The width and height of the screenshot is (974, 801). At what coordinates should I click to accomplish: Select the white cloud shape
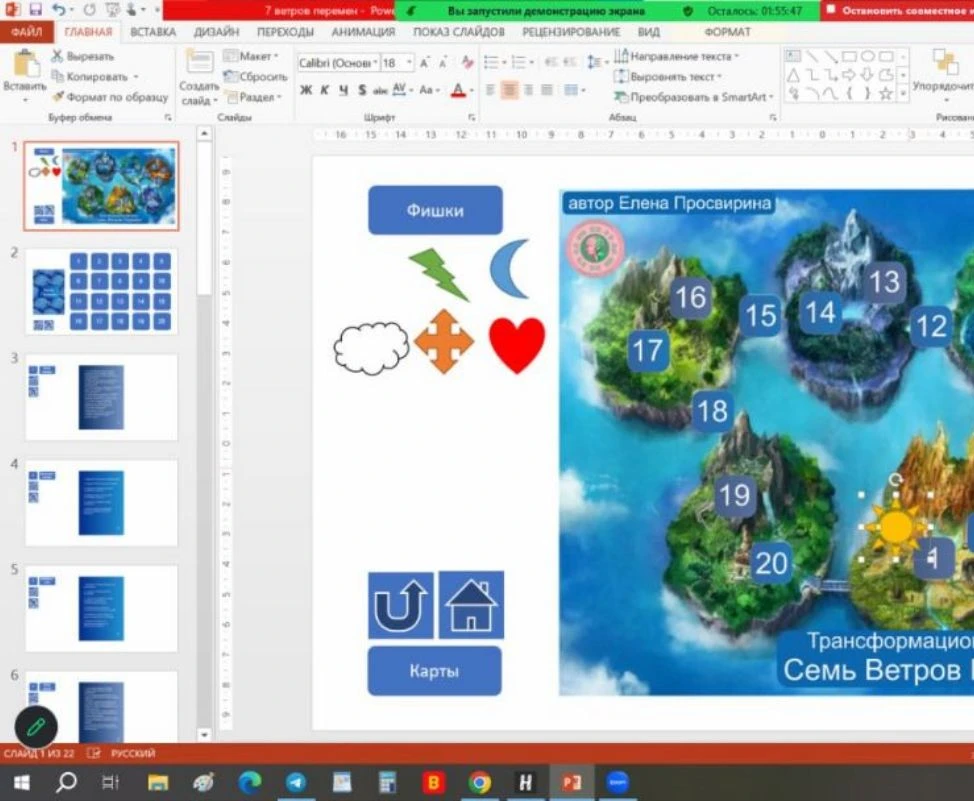[371, 348]
